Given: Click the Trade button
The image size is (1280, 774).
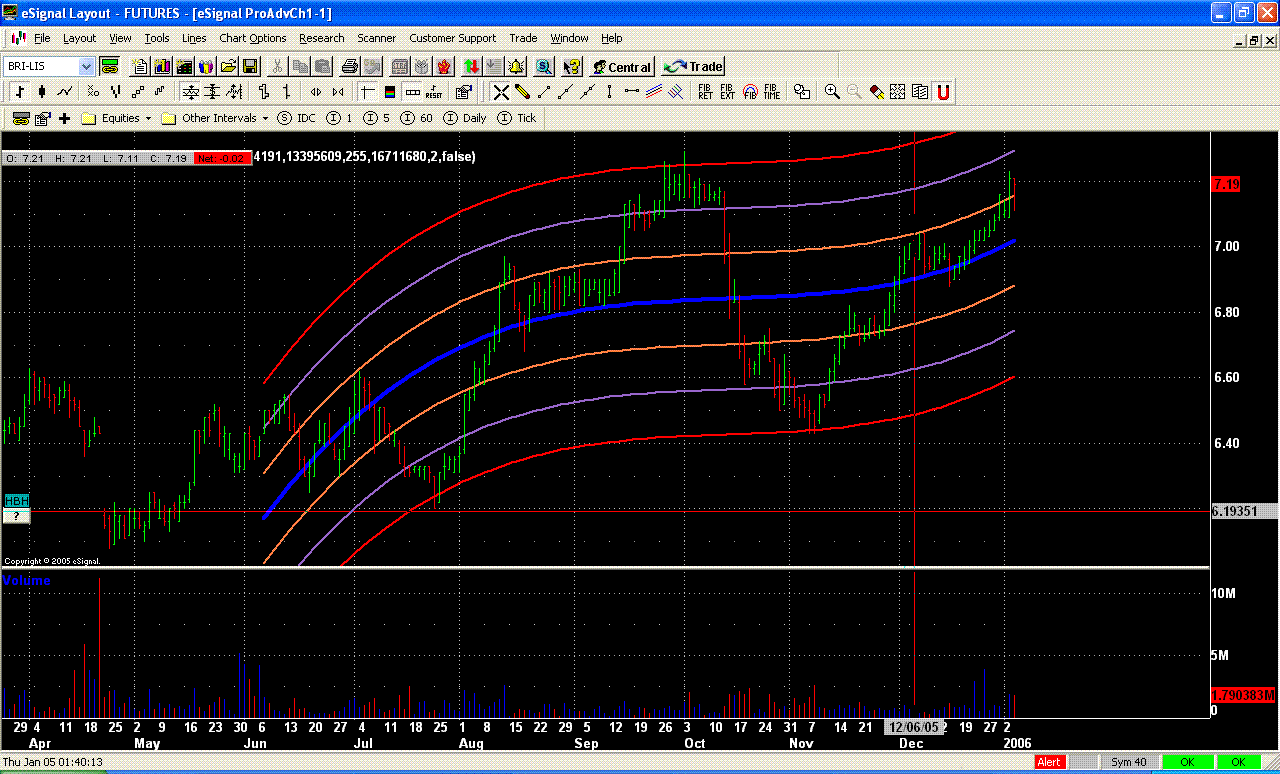Looking at the screenshot, I should (x=694, y=67).
